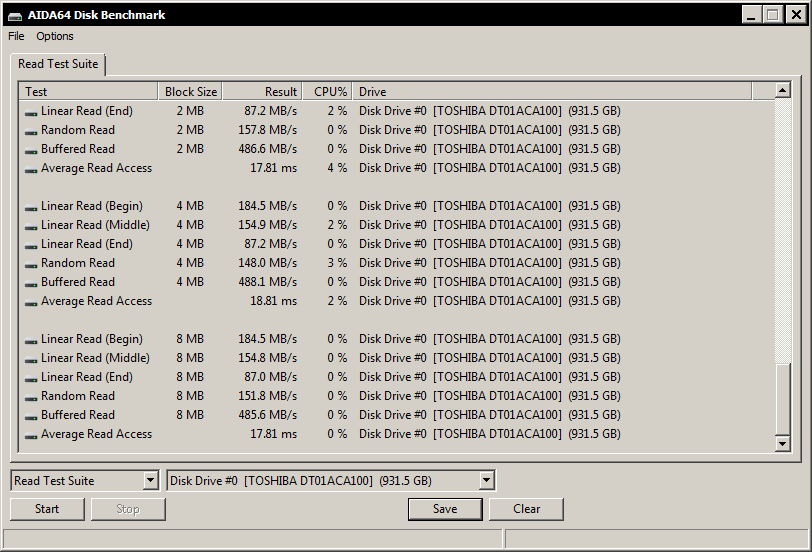Click drive icon of 8 MB Linear Read (Middle) row
The image size is (812, 552).
[x=31, y=359]
